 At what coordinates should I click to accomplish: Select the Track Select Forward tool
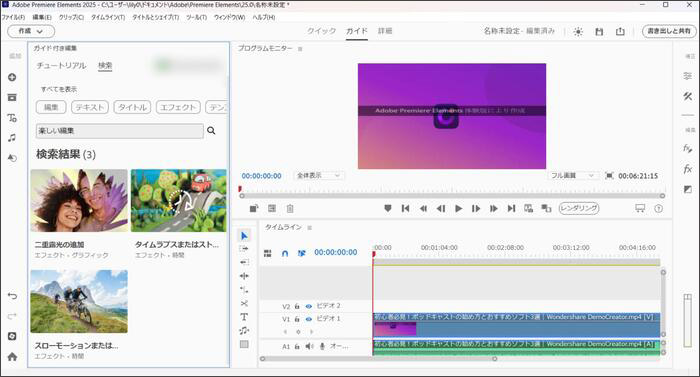(244, 249)
